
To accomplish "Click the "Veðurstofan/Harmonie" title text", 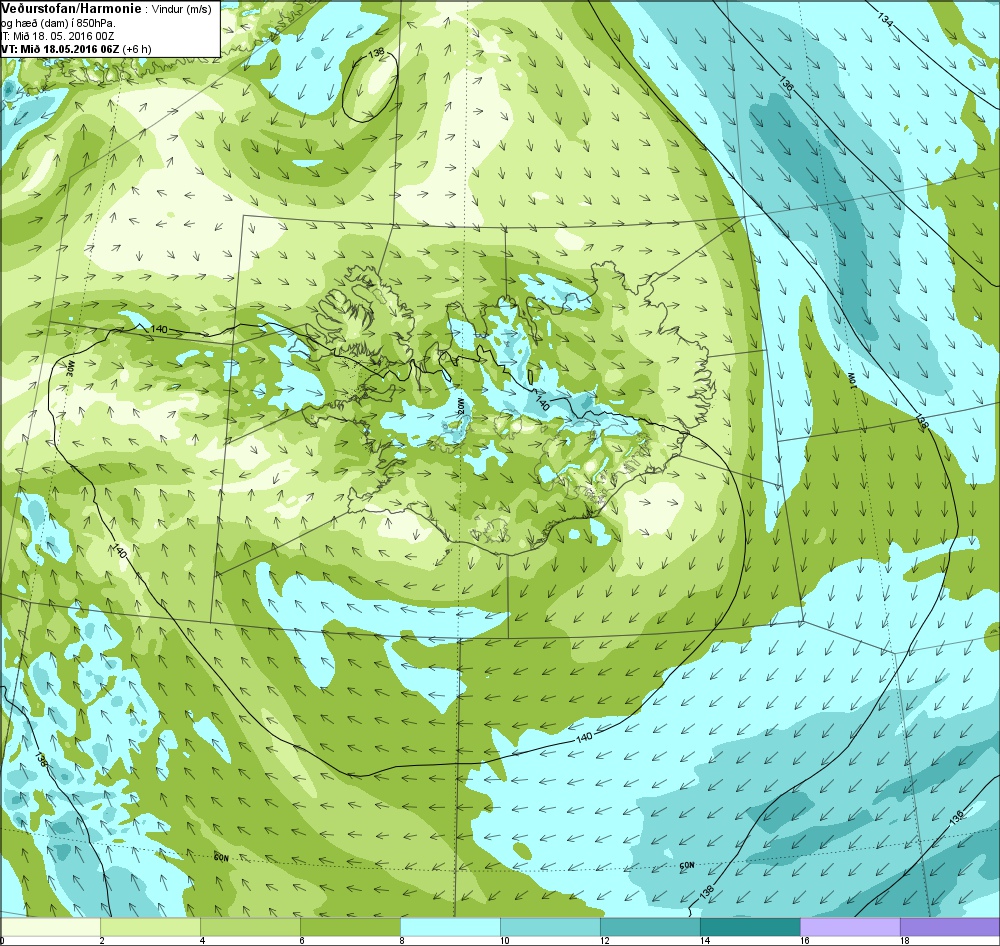I will 71,9.
